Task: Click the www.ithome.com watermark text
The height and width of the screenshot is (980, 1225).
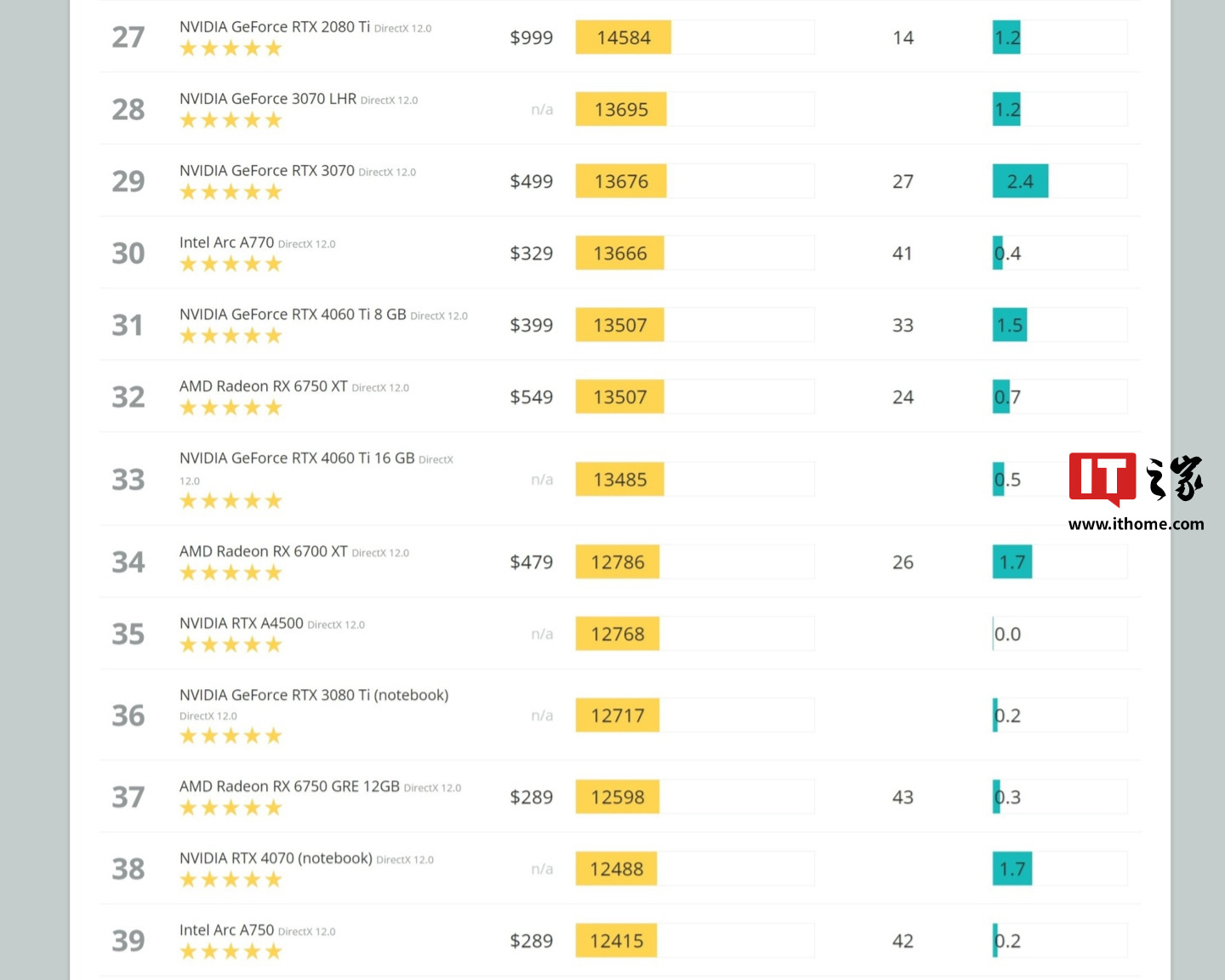Action: [x=1136, y=524]
